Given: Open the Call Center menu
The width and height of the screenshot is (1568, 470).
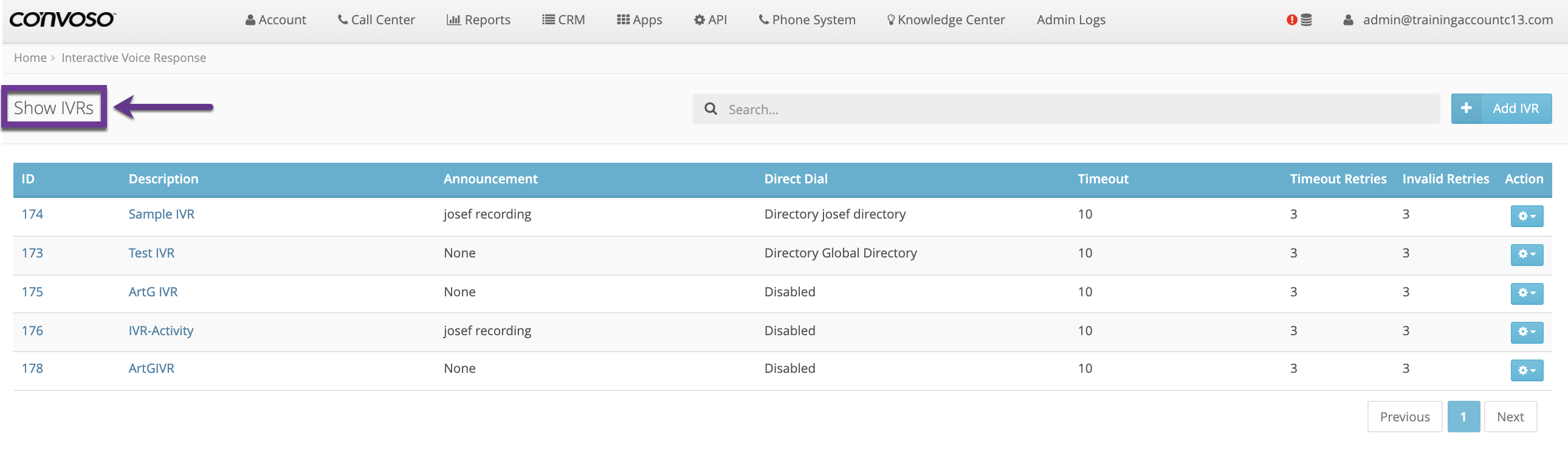Looking at the screenshot, I should (x=376, y=20).
